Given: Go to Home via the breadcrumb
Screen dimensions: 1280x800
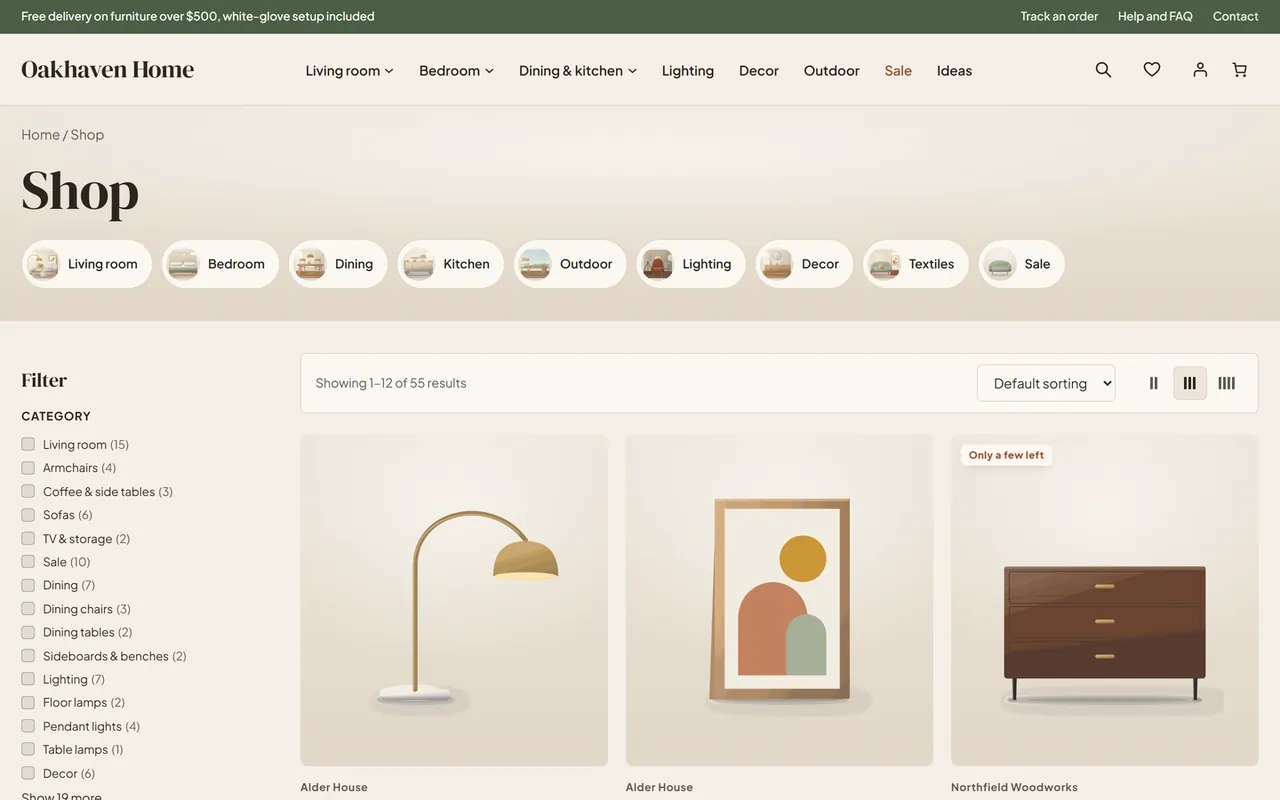Looking at the screenshot, I should [x=40, y=135].
